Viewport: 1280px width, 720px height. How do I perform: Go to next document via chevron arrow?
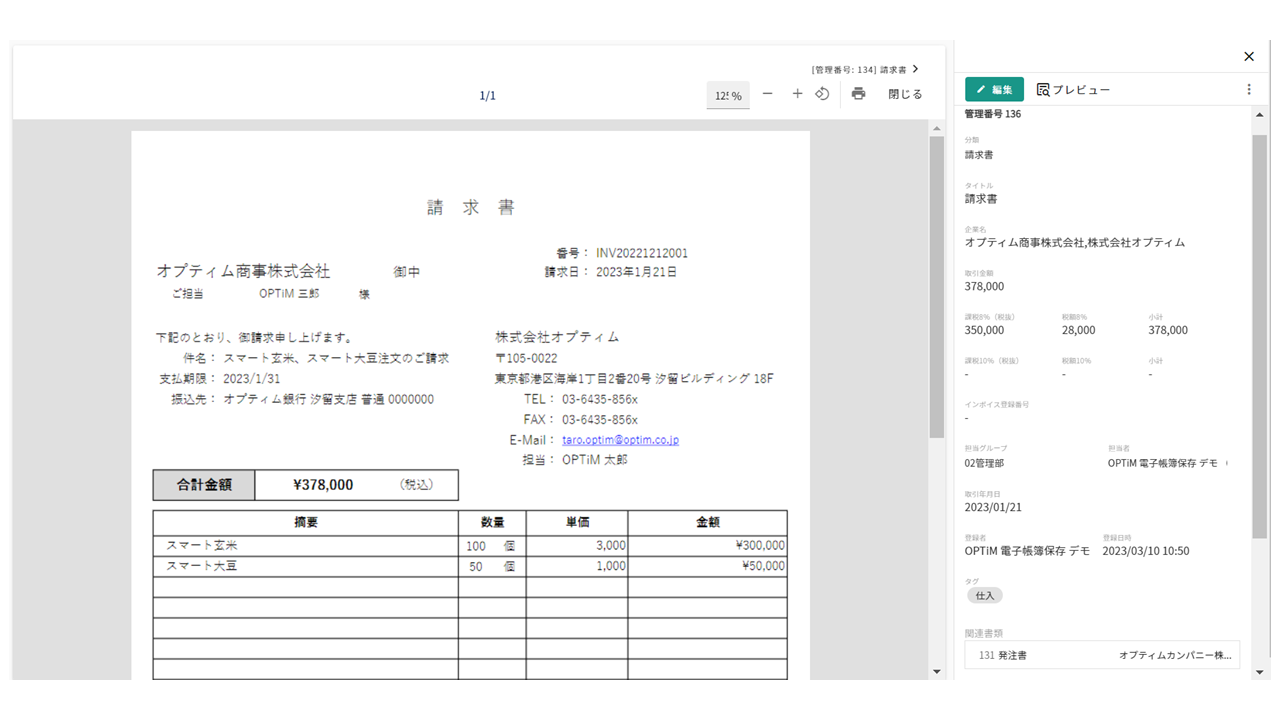(915, 69)
